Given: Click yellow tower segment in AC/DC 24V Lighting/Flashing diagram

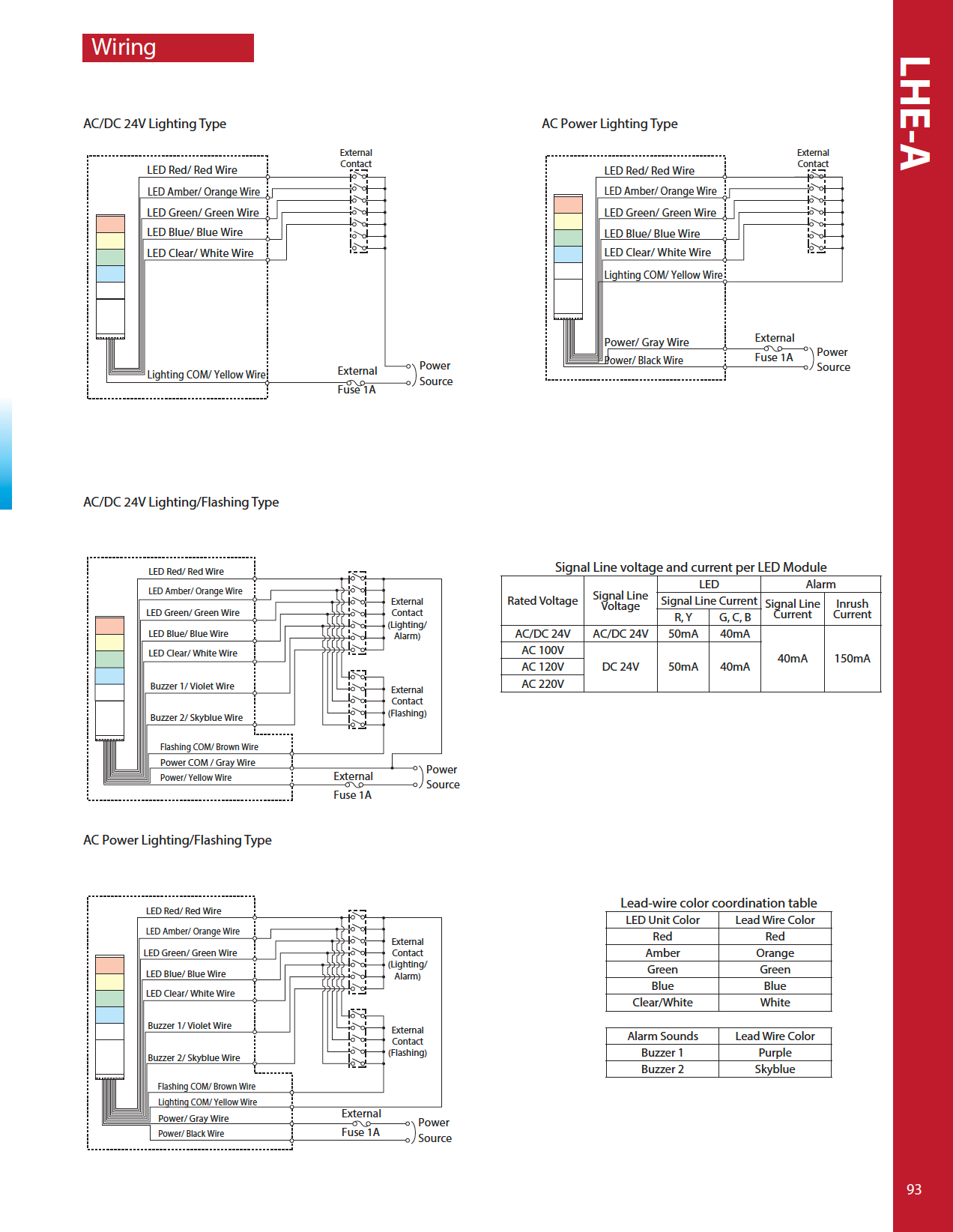Looking at the screenshot, I should 109,642.
